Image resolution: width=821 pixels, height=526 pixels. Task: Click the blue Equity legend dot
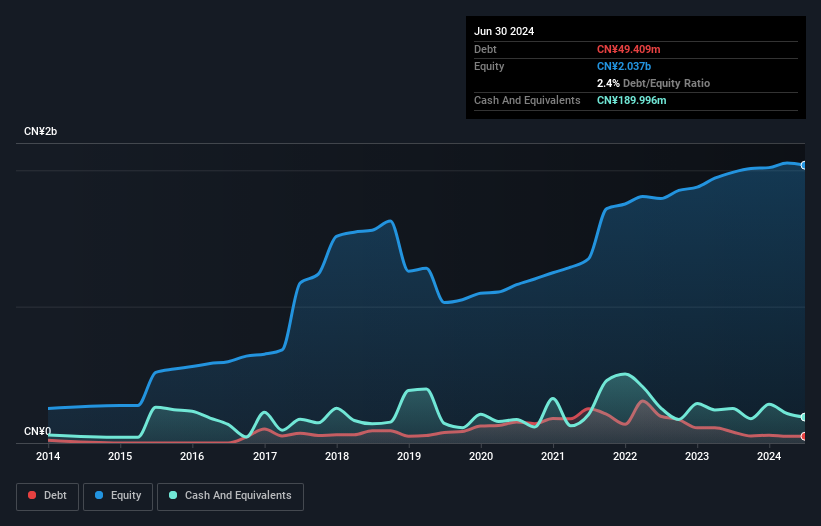[99, 496]
